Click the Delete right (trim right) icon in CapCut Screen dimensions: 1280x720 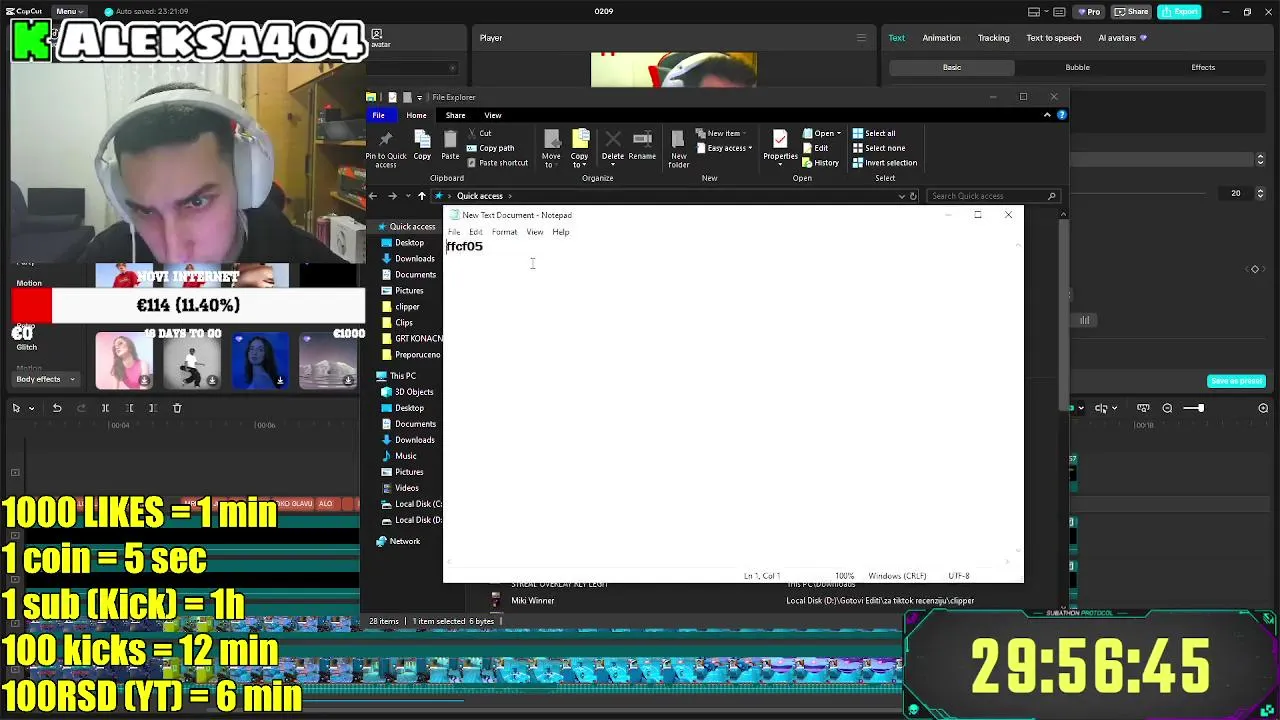[x=153, y=408]
